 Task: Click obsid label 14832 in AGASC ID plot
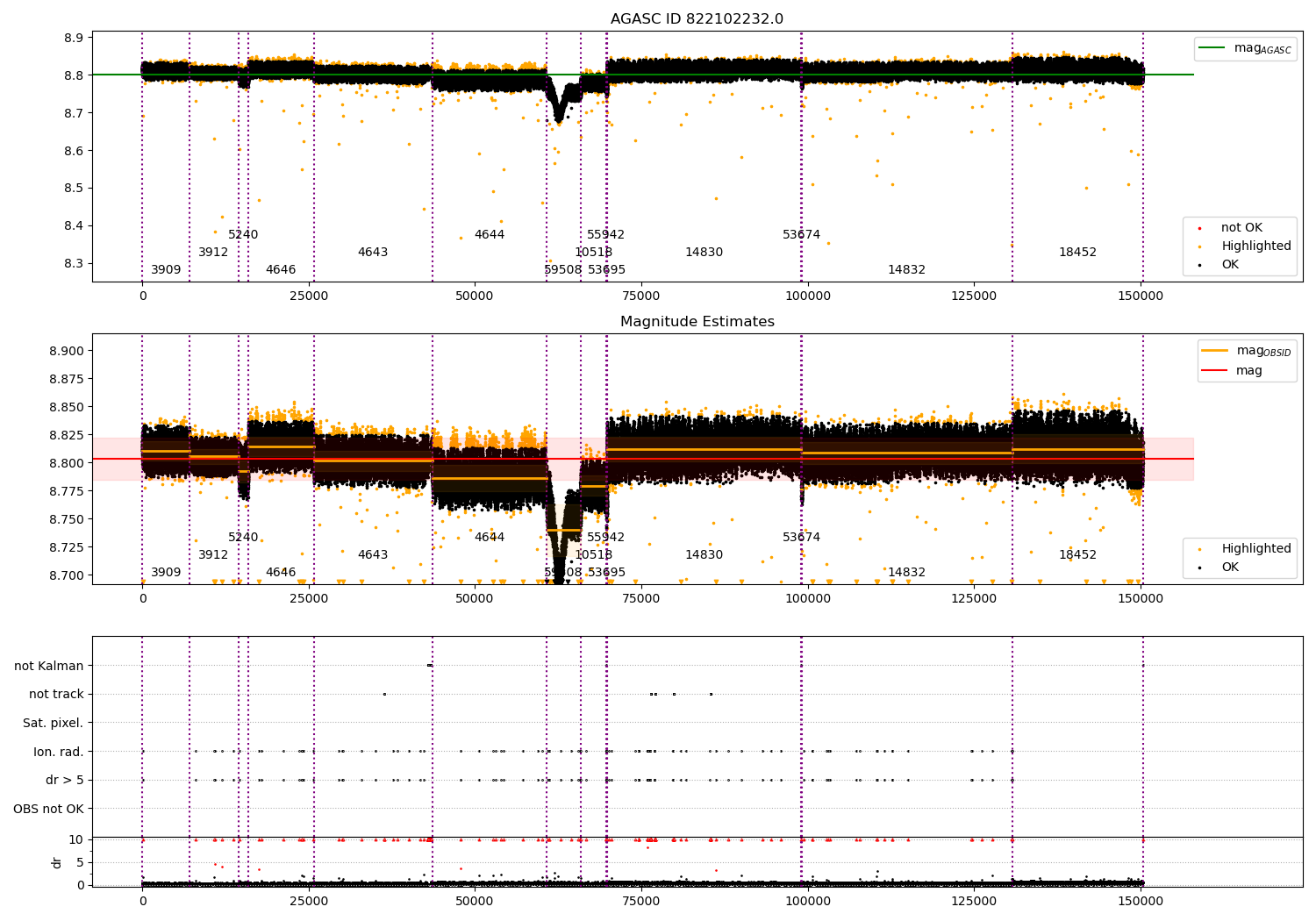[907, 269]
